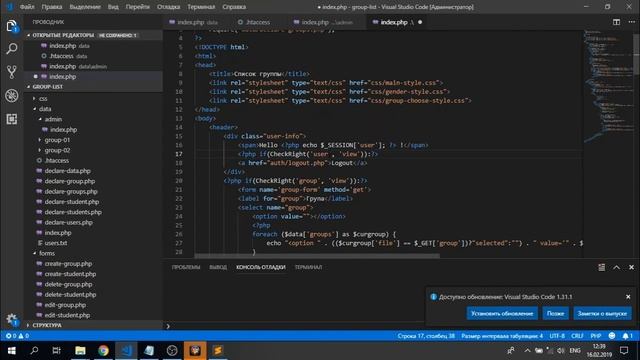640x360 pixels.
Task: Open the Go (Перейти) menu
Action: point(138,7)
